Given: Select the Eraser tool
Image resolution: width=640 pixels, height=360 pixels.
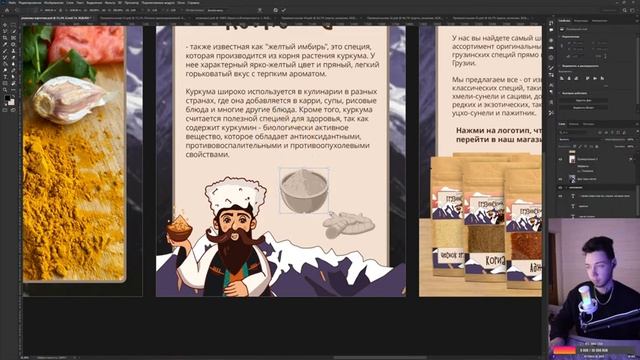Looking at the screenshot, I should (13, 58).
